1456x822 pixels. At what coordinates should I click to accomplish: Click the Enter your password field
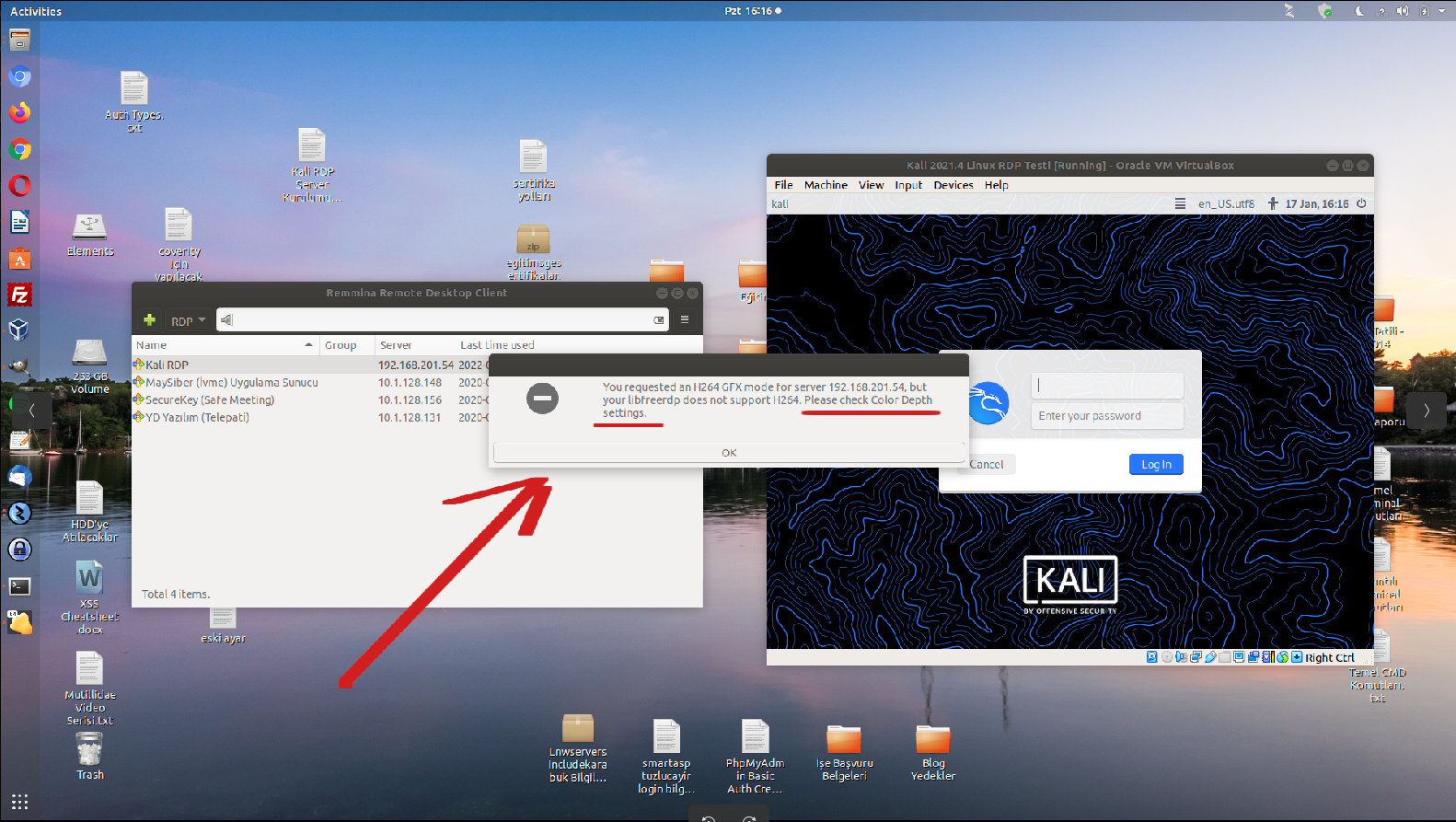(1107, 416)
